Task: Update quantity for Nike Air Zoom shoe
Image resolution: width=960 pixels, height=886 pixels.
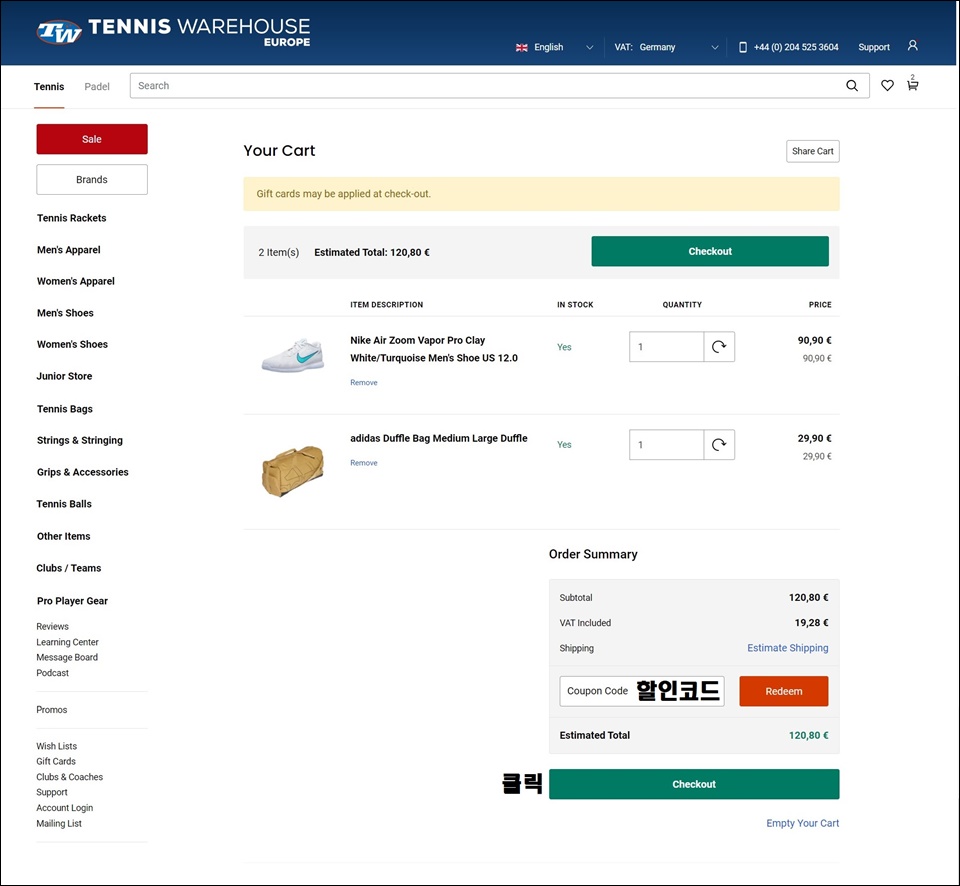Action: tap(719, 347)
